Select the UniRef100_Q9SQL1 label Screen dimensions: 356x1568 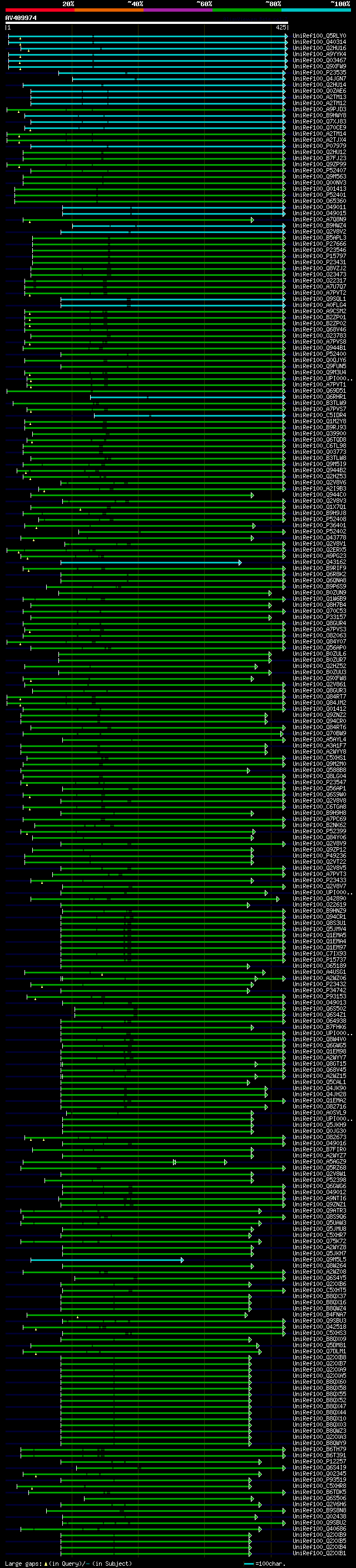coord(319,299)
